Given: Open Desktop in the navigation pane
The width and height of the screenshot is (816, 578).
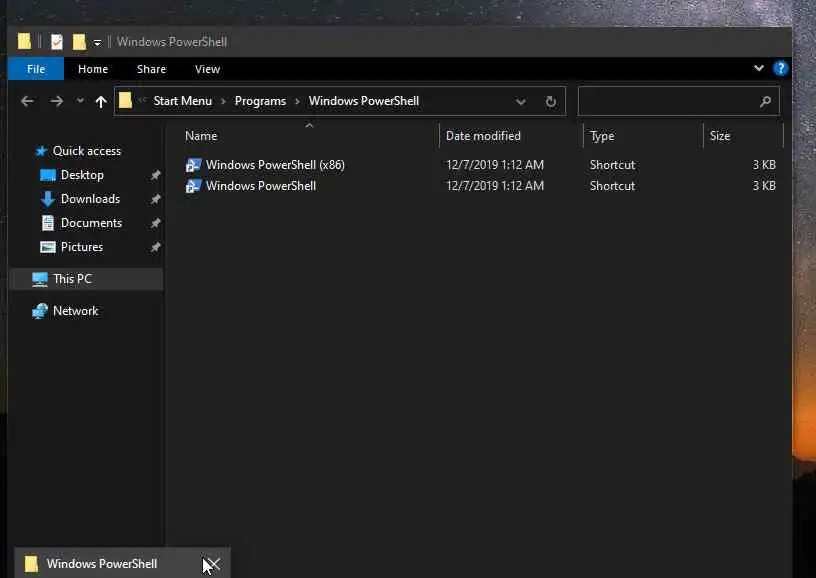Looking at the screenshot, I should click(x=82, y=175).
